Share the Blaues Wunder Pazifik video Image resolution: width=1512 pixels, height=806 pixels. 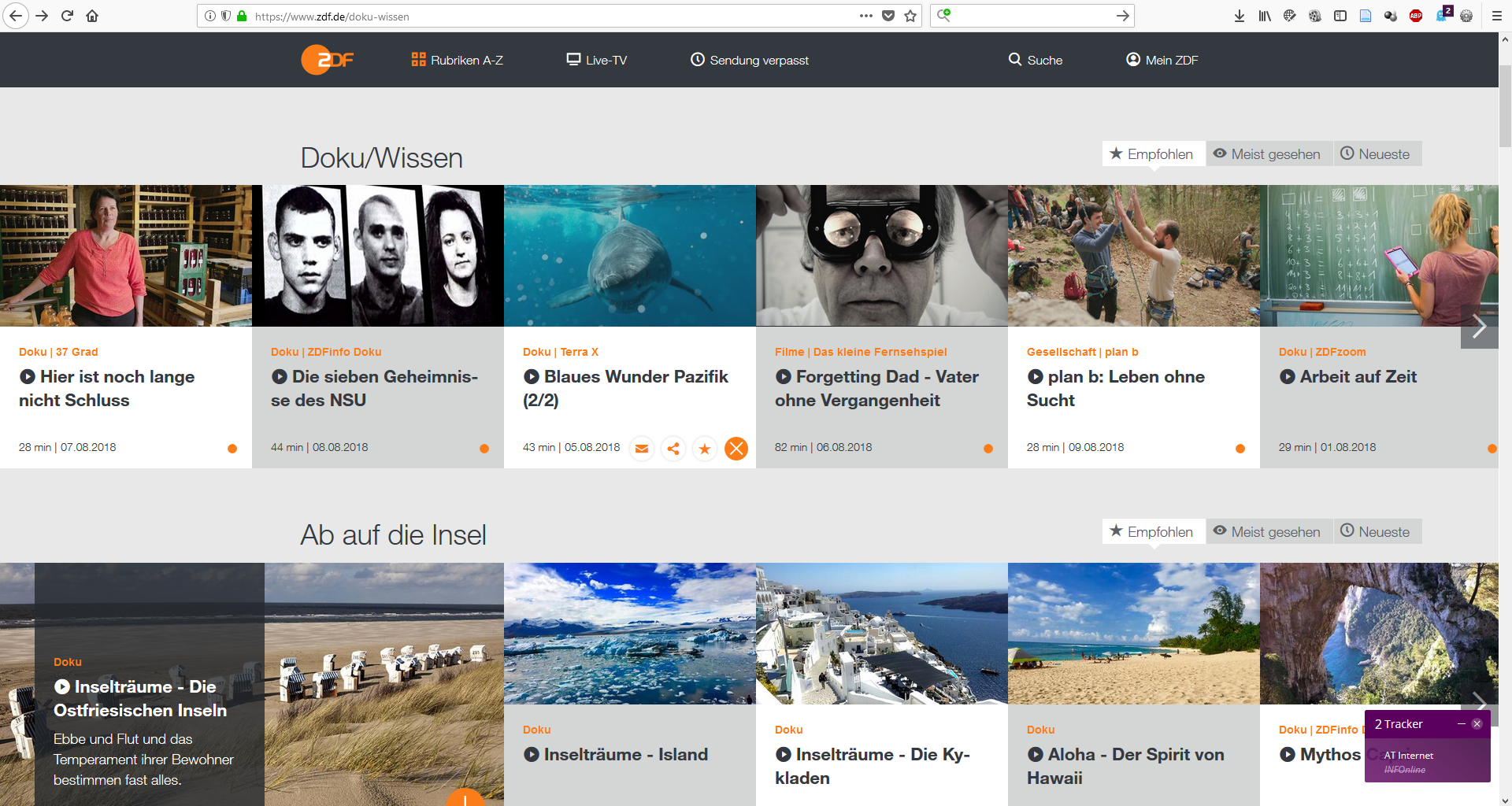click(x=673, y=449)
